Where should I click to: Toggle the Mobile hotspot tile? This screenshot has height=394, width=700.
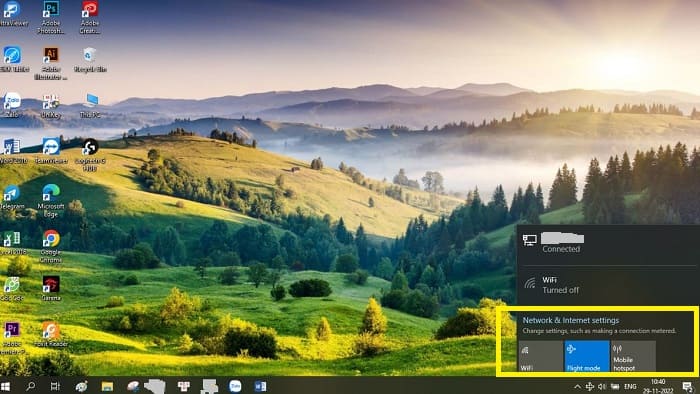[633, 357]
